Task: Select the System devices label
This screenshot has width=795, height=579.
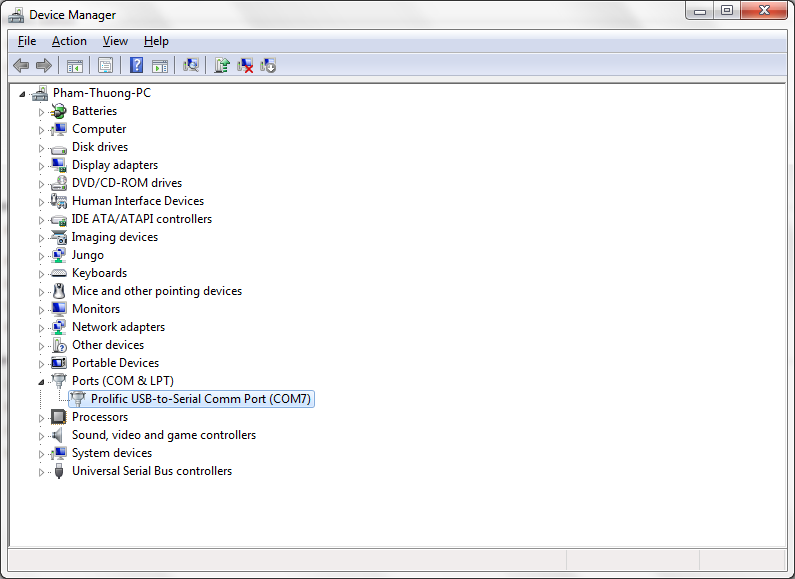Action: [x=112, y=453]
